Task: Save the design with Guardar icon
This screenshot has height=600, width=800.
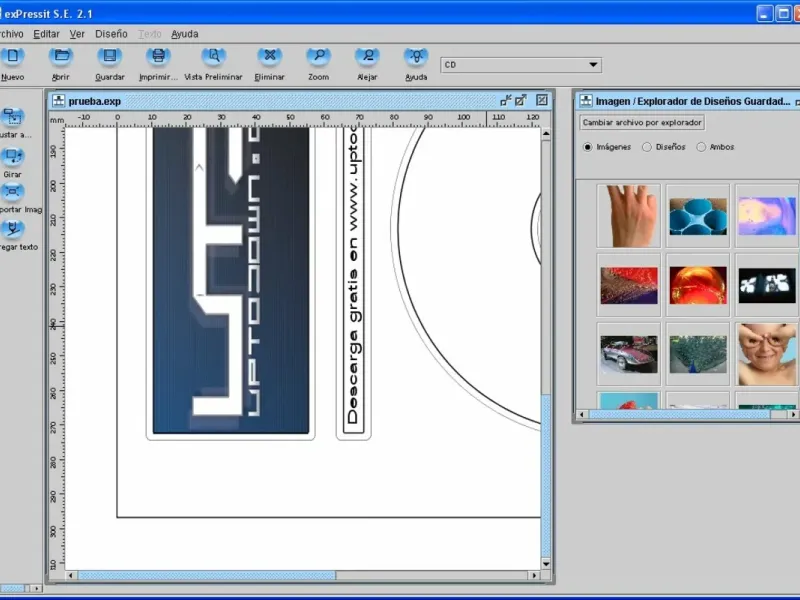Action: point(109,57)
